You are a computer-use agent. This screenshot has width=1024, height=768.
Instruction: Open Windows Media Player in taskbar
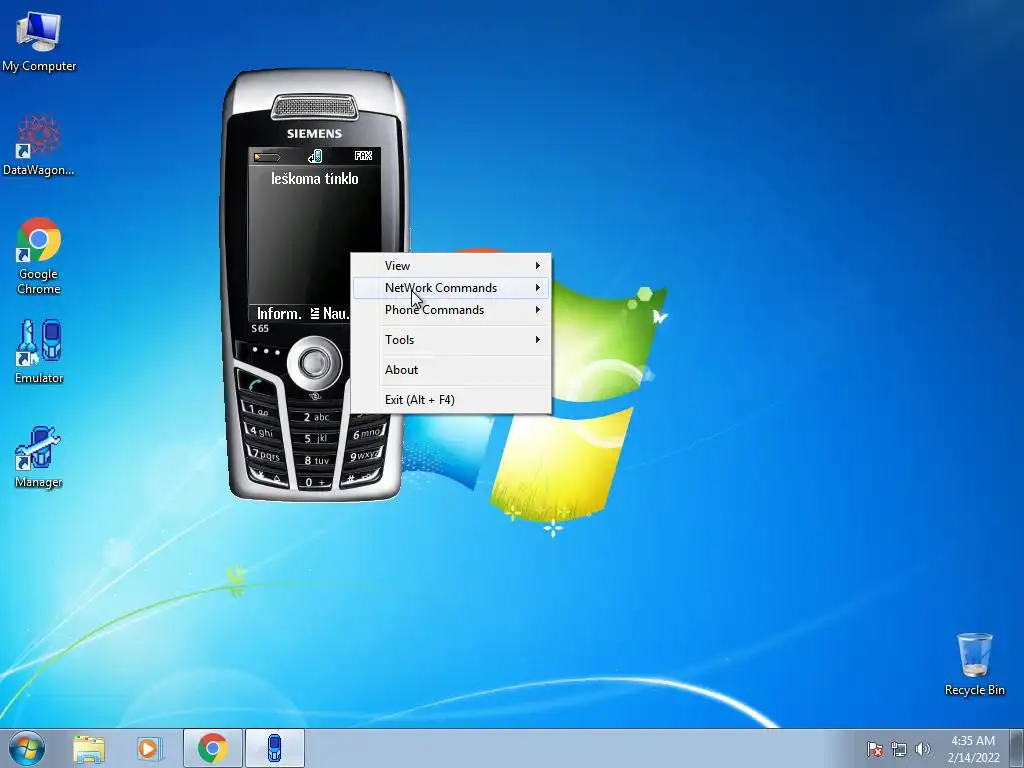149,749
